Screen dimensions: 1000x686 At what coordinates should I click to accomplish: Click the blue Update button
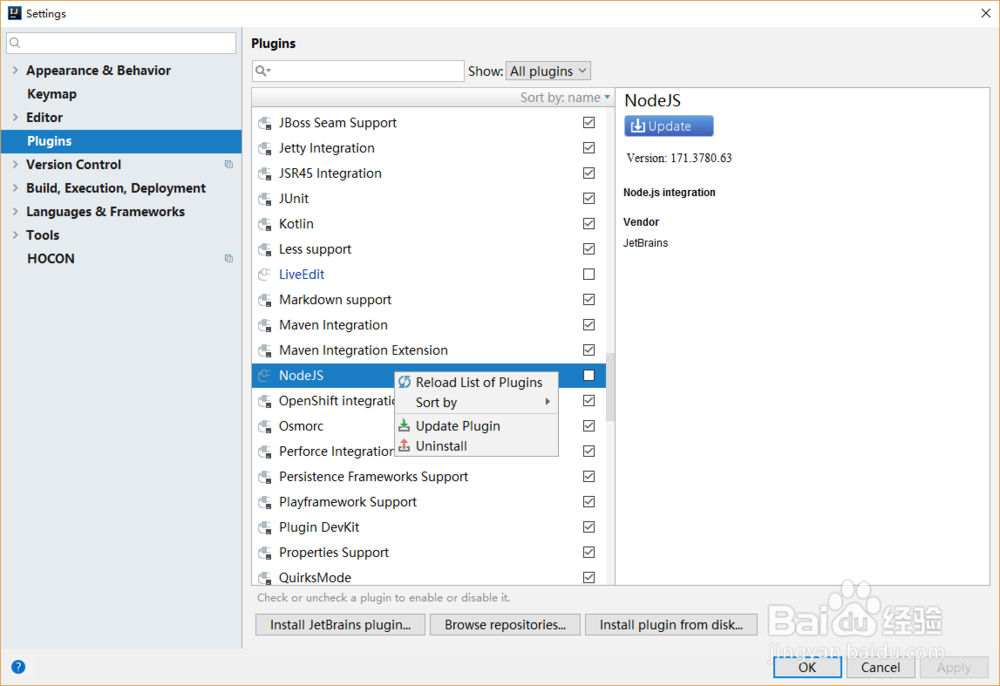[668, 126]
